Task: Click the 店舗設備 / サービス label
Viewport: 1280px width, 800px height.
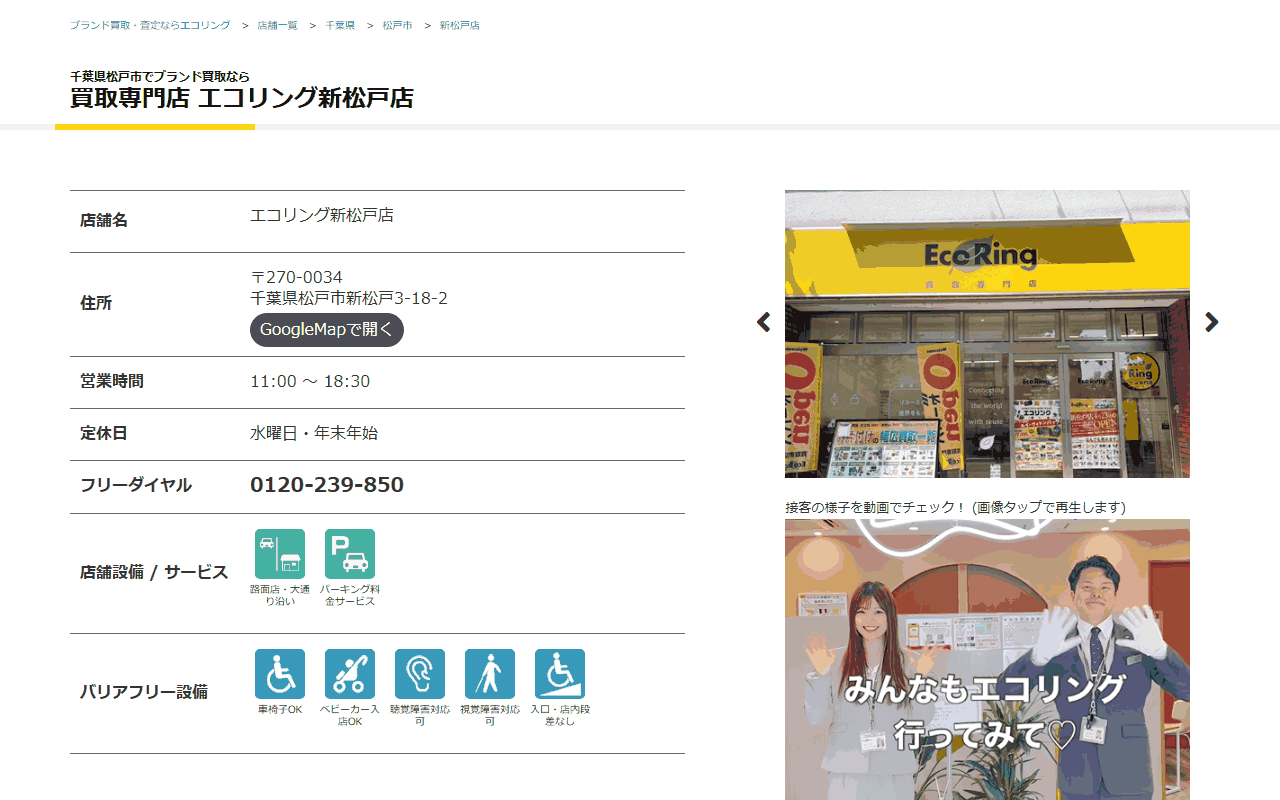Action: point(154,572)
